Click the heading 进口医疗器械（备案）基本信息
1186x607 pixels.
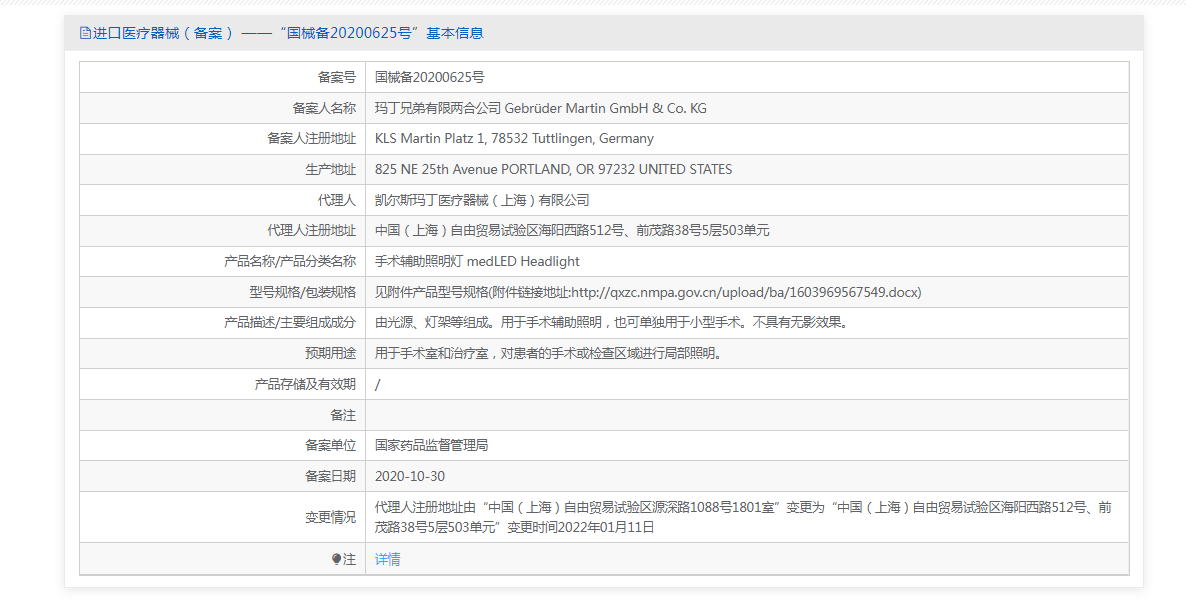click(x=287, y=33)
